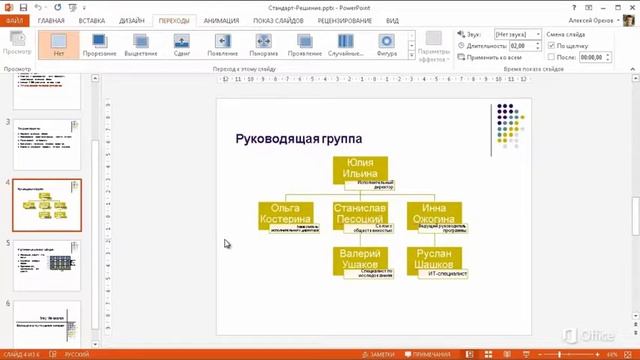Click Применить ко всем button
This screenshot has height=360, width=640.
[x=489, y=57]
